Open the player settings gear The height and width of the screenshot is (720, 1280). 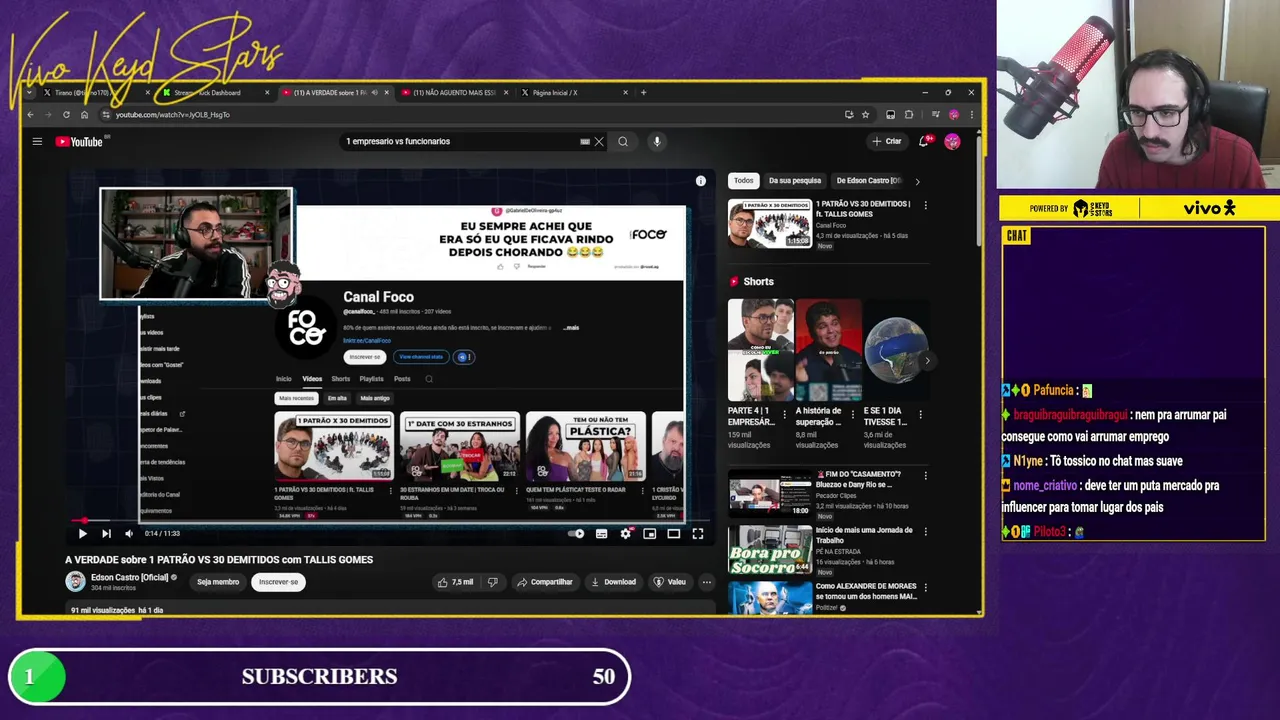[x=625, y=534]
